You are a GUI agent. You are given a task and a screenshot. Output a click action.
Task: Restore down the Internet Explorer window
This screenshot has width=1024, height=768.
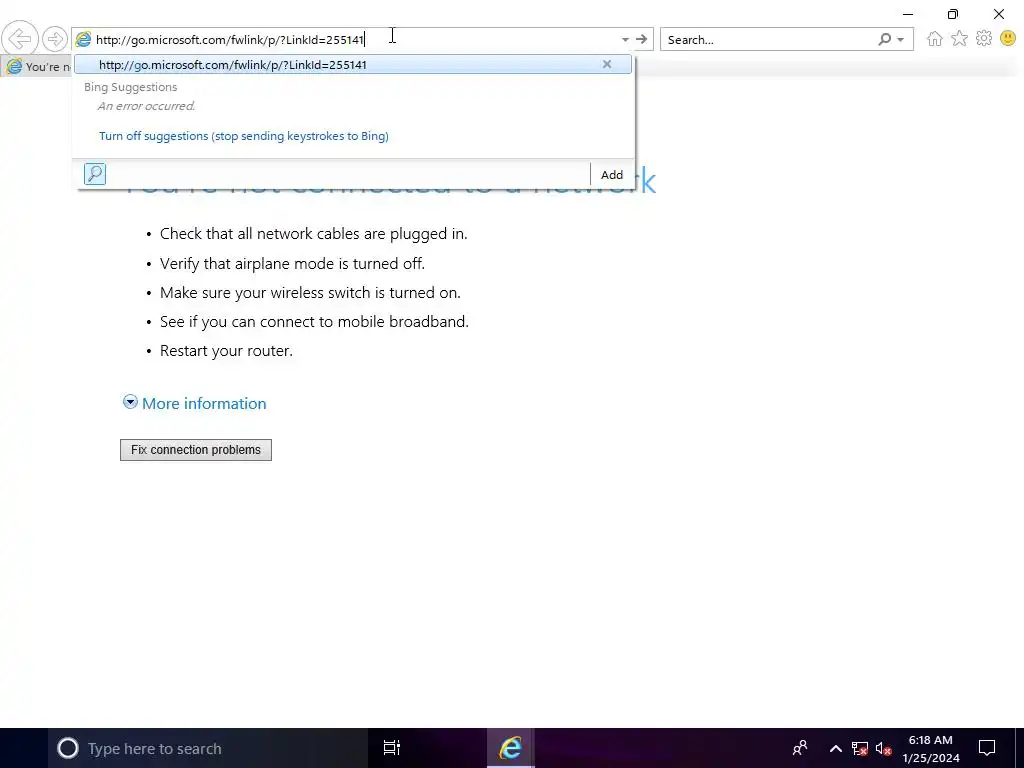pos(953,14)
